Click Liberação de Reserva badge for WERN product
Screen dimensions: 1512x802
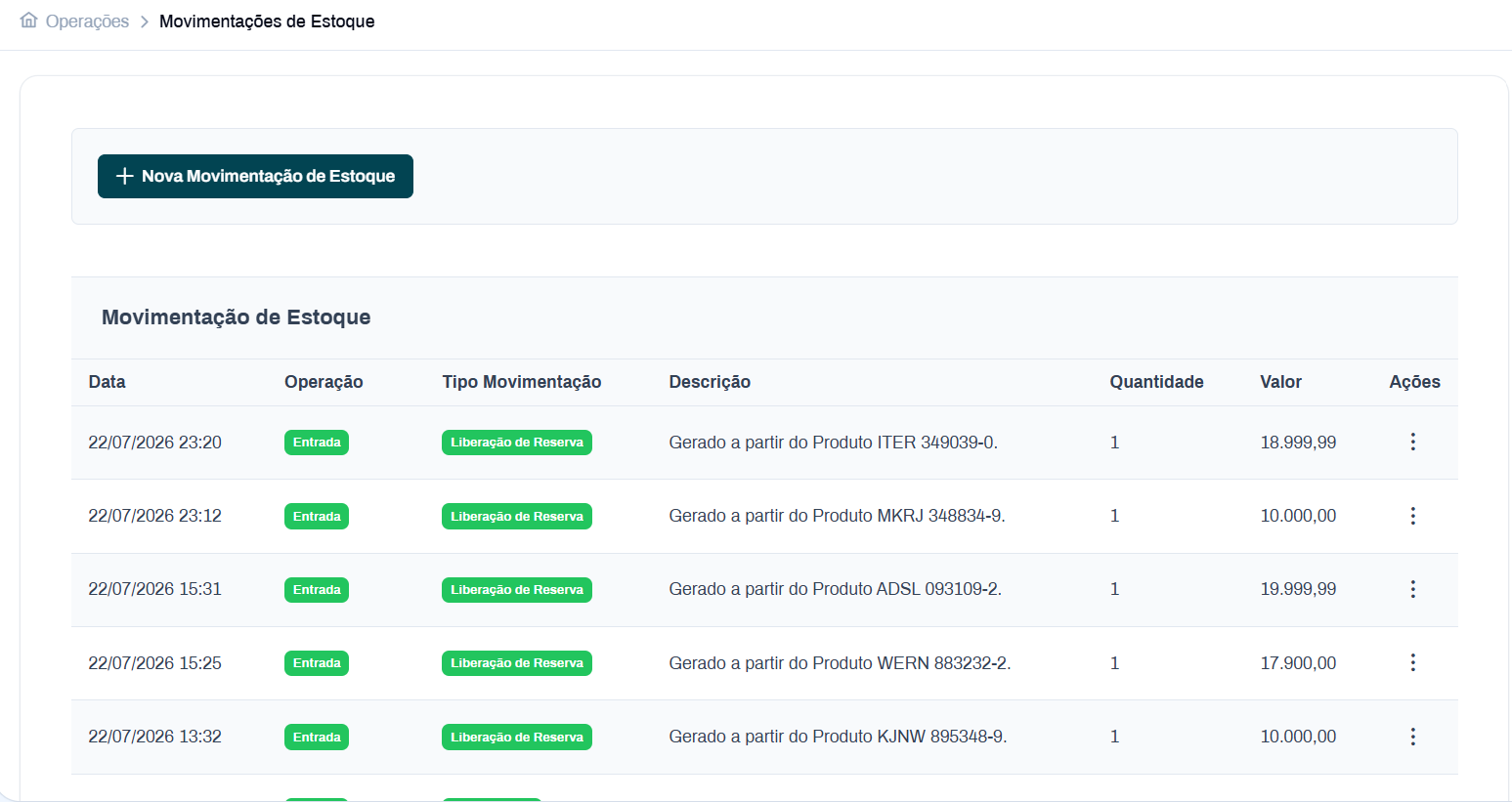517,663
